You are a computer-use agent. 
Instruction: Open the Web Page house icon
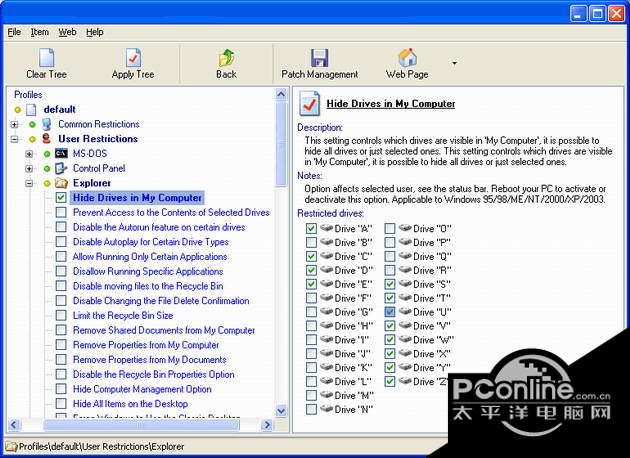click(x=407, y=58)
